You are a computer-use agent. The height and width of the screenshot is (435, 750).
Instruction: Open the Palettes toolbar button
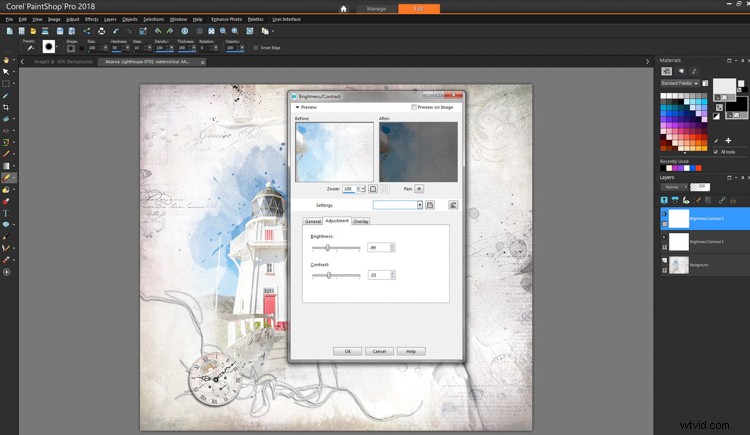(x=256, y=19)
